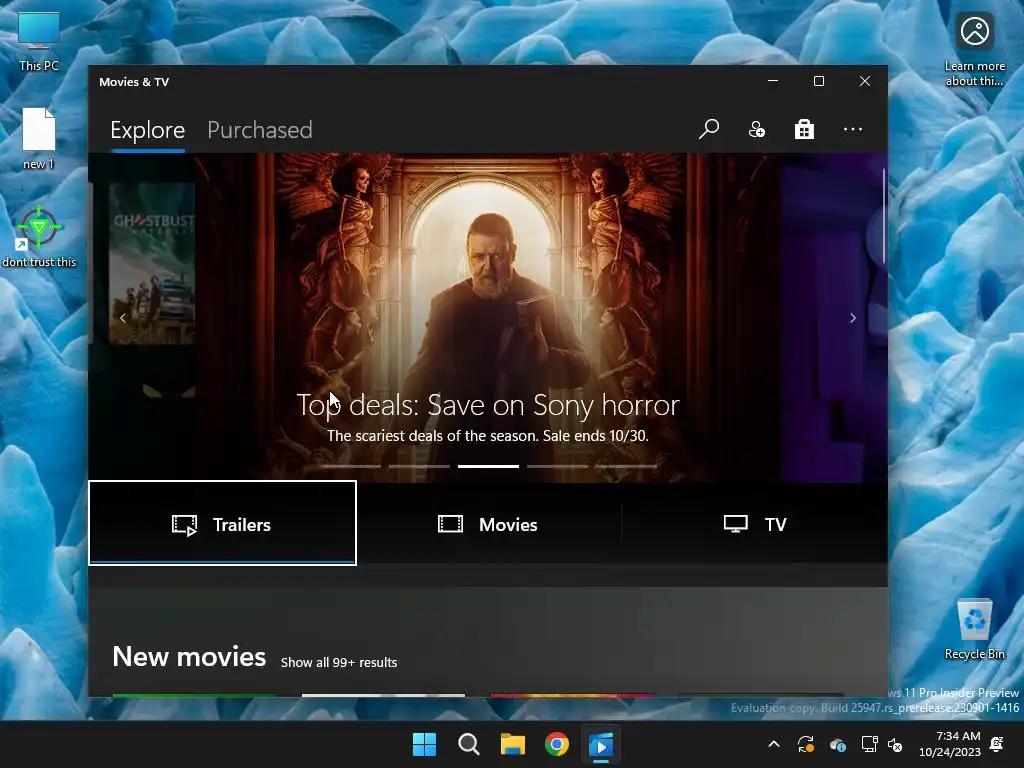The width and height of the screenshot is (1024, 768).
Task: Open the Sony horror deals banner
Action: pyautogui.click(x=488, y=318)
